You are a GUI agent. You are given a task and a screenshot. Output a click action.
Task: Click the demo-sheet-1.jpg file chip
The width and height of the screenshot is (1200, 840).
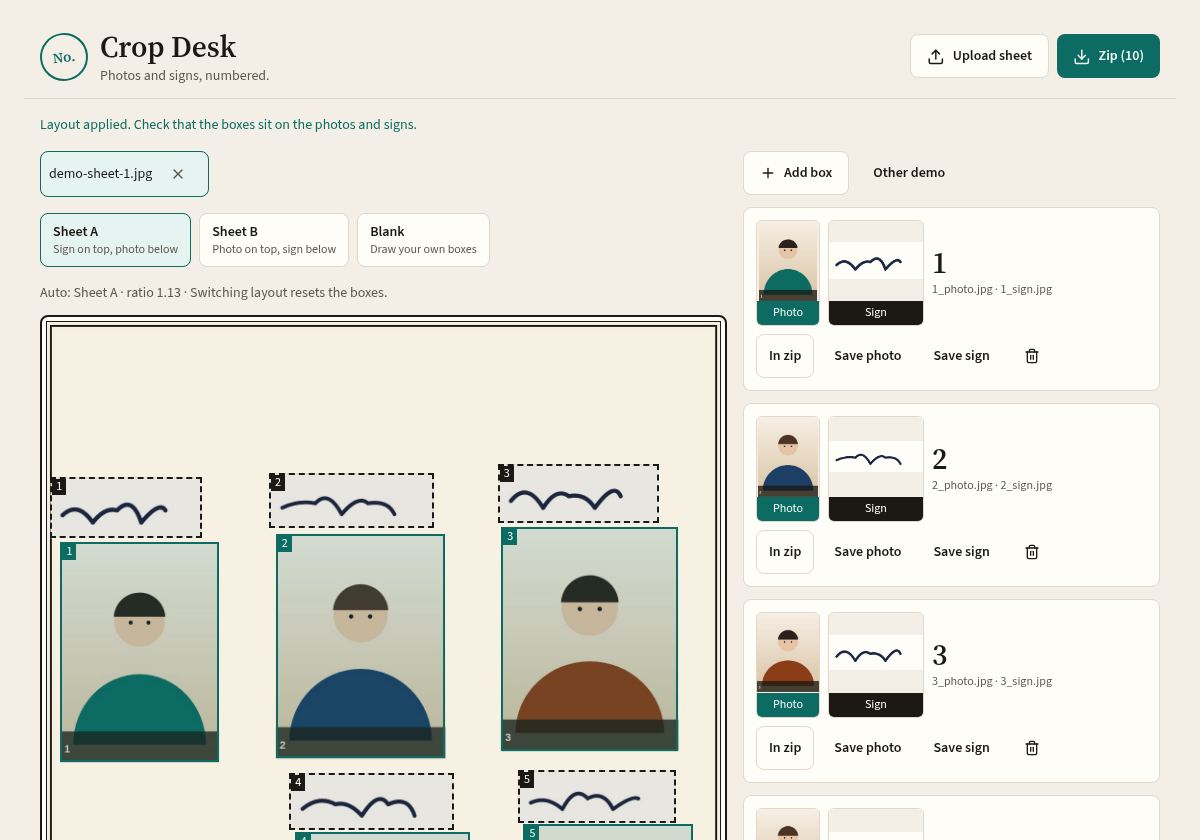124,174
